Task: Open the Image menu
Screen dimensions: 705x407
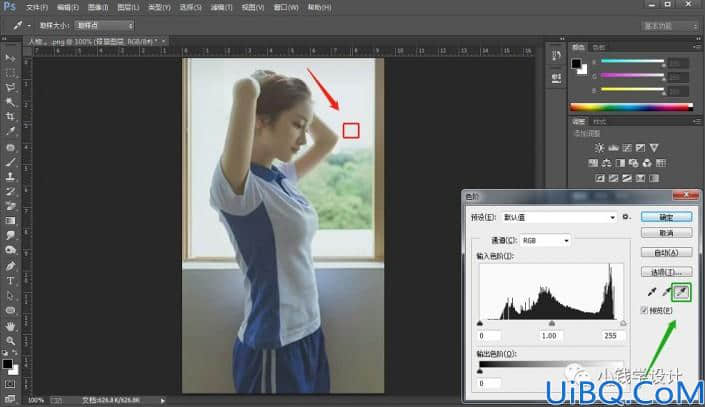Action: click(x=98, y=7)
